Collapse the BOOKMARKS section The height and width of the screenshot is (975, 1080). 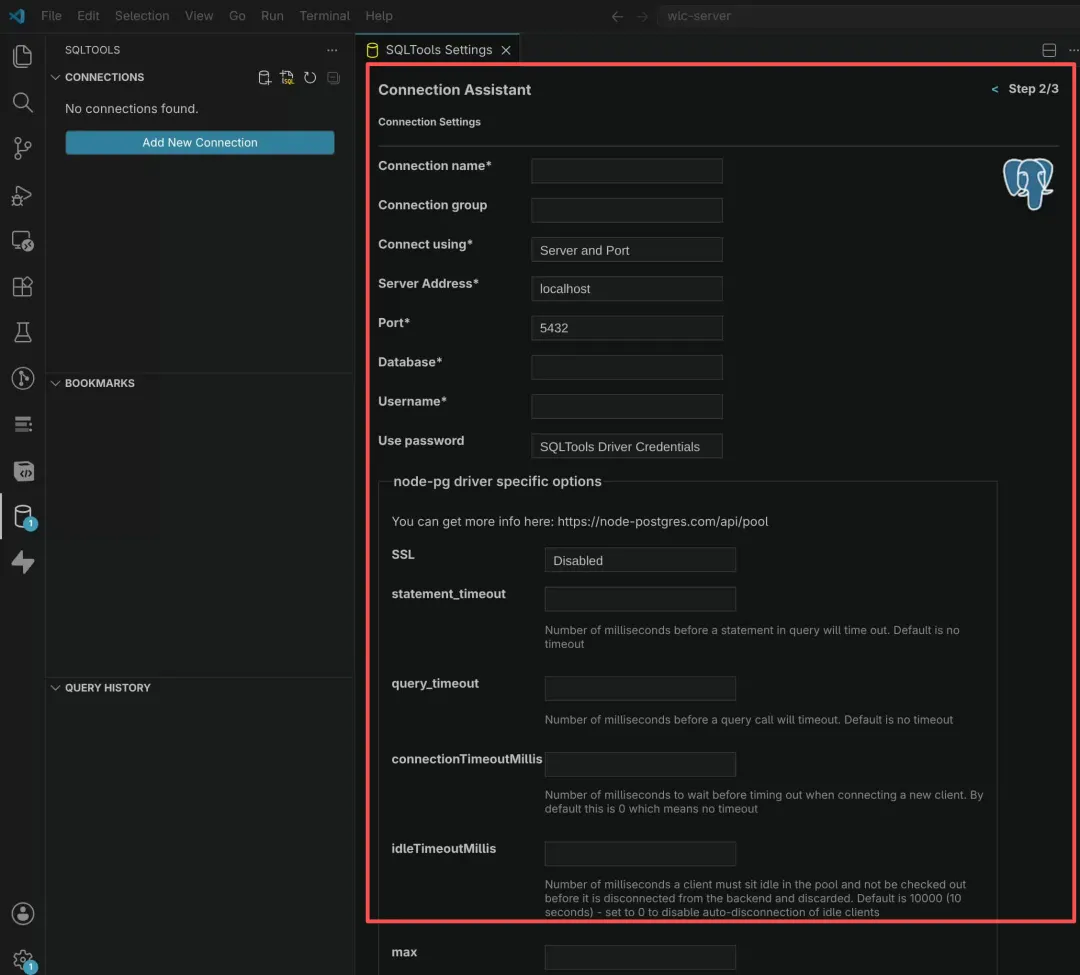click(x=55, y=383)
